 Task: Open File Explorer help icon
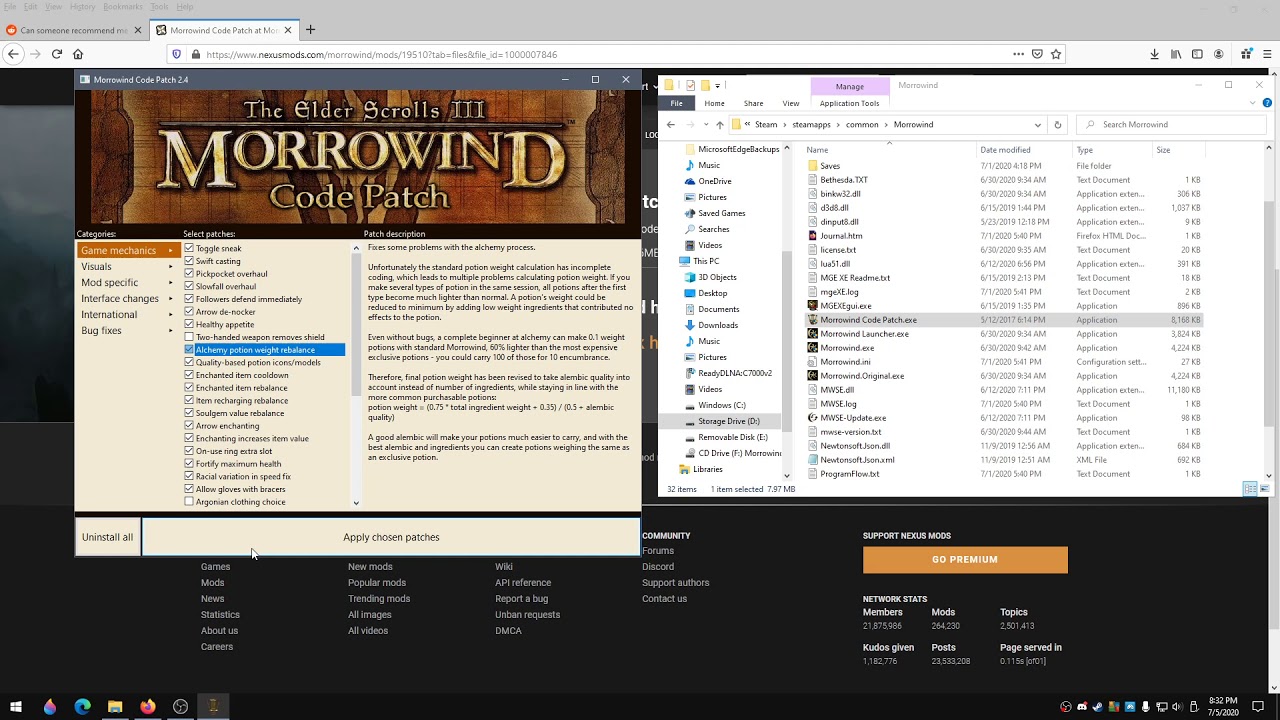[x=1268, y=103]
